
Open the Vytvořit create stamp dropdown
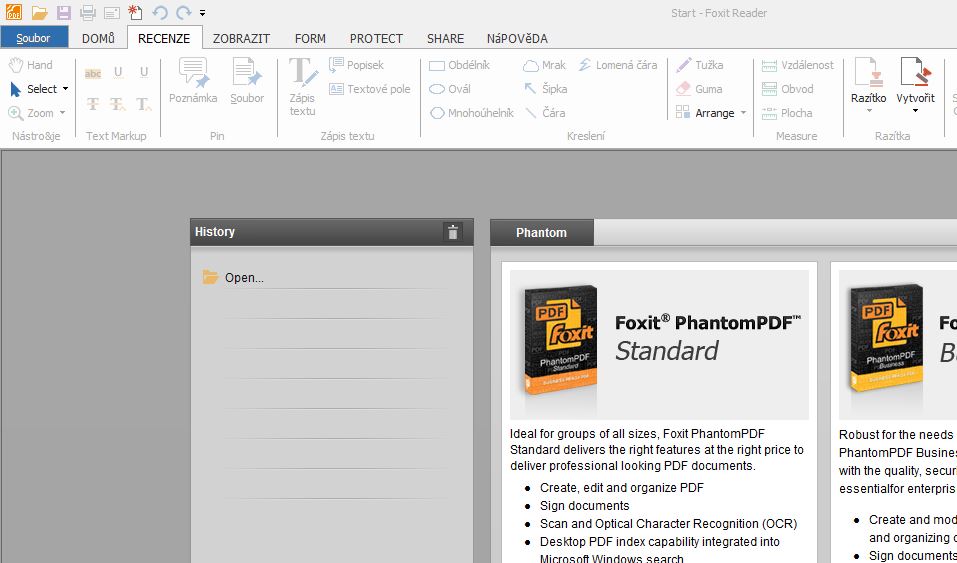point(915,87)
